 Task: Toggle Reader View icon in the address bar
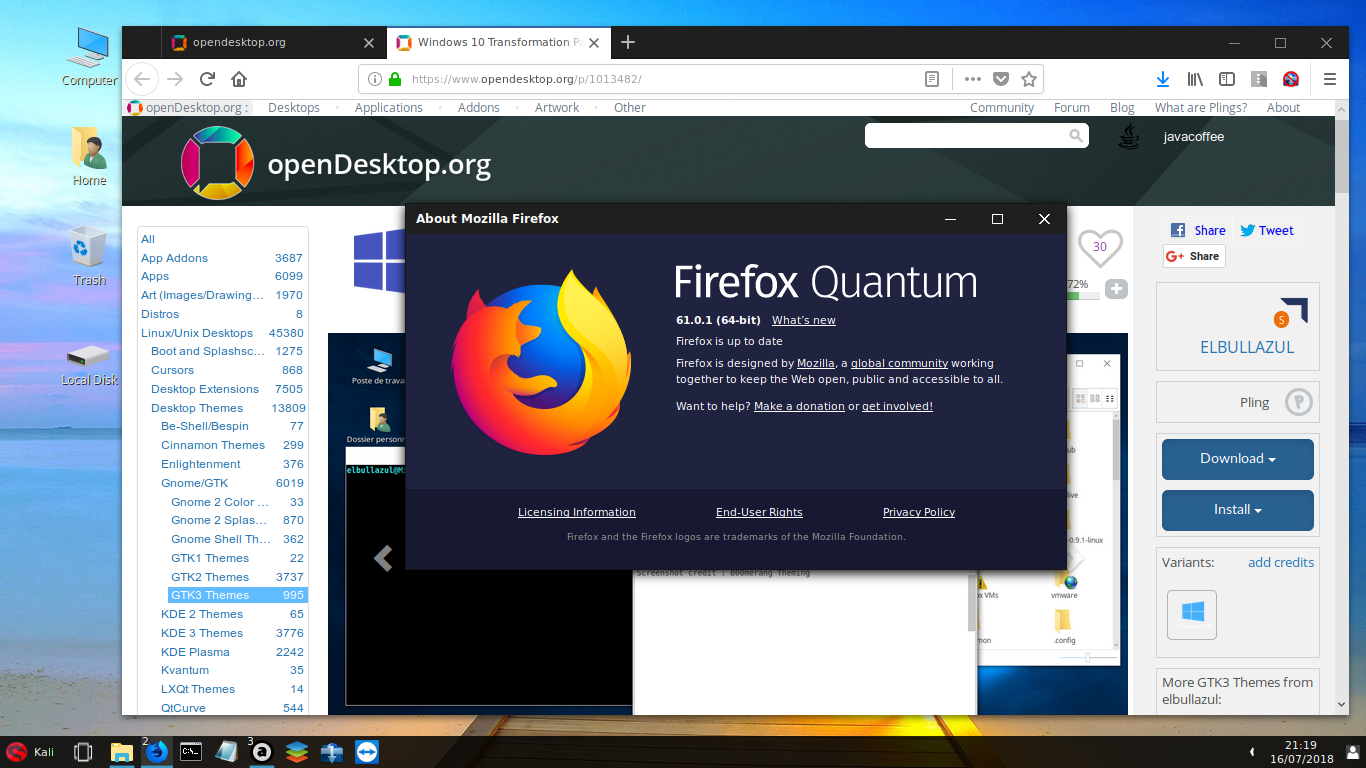click(932, 79)
